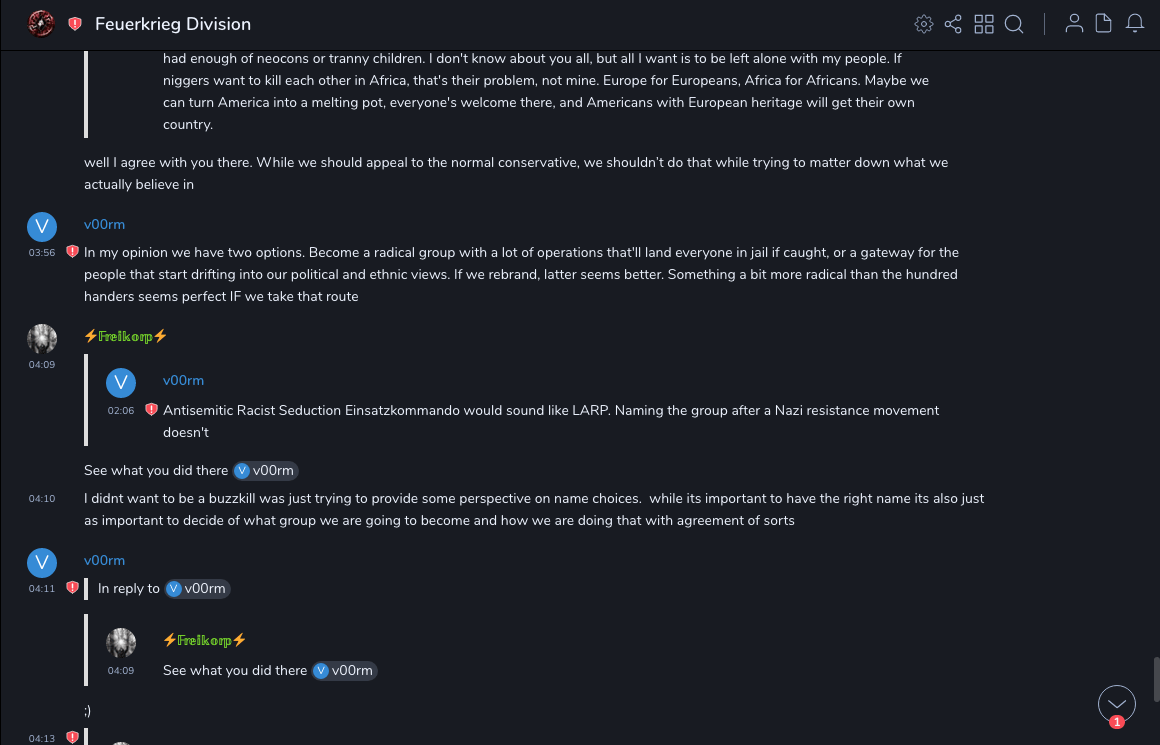This screenshot has height=745, width=1160.
Task: Open the files document icon in header
Action: (x=1104, y=24)
